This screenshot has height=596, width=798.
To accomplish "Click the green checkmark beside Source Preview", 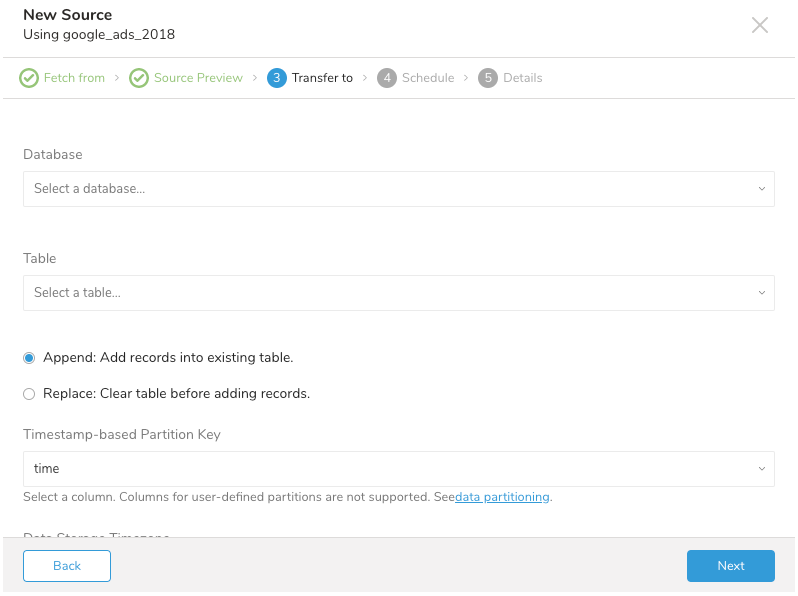I will pyautogui.click(x=139, y=78).
